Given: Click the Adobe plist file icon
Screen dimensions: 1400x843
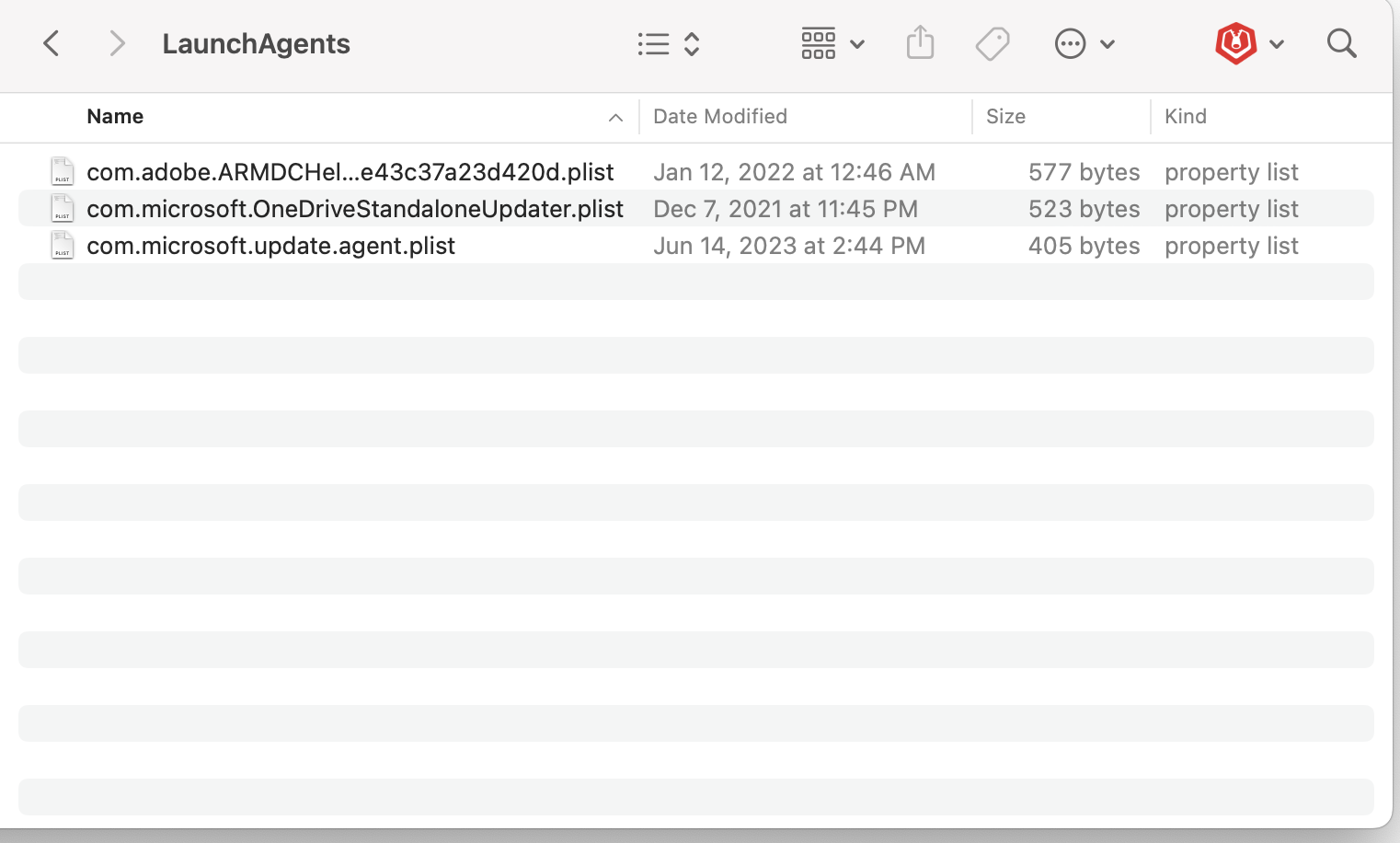Looking at the screenshot, I should (63, 171).
